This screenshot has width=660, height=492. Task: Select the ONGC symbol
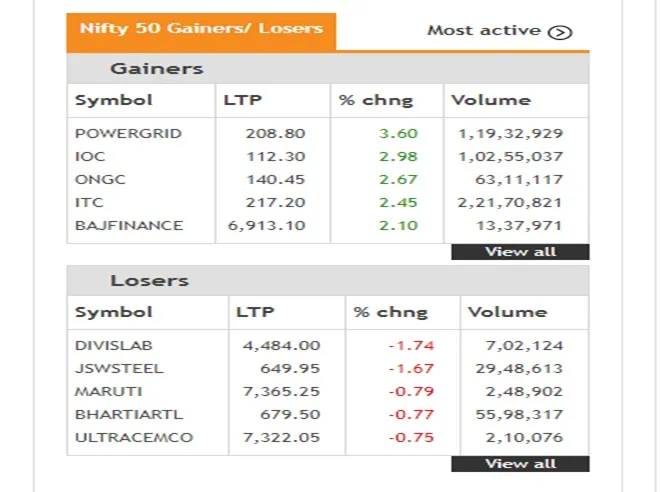(x=97, y=179)
